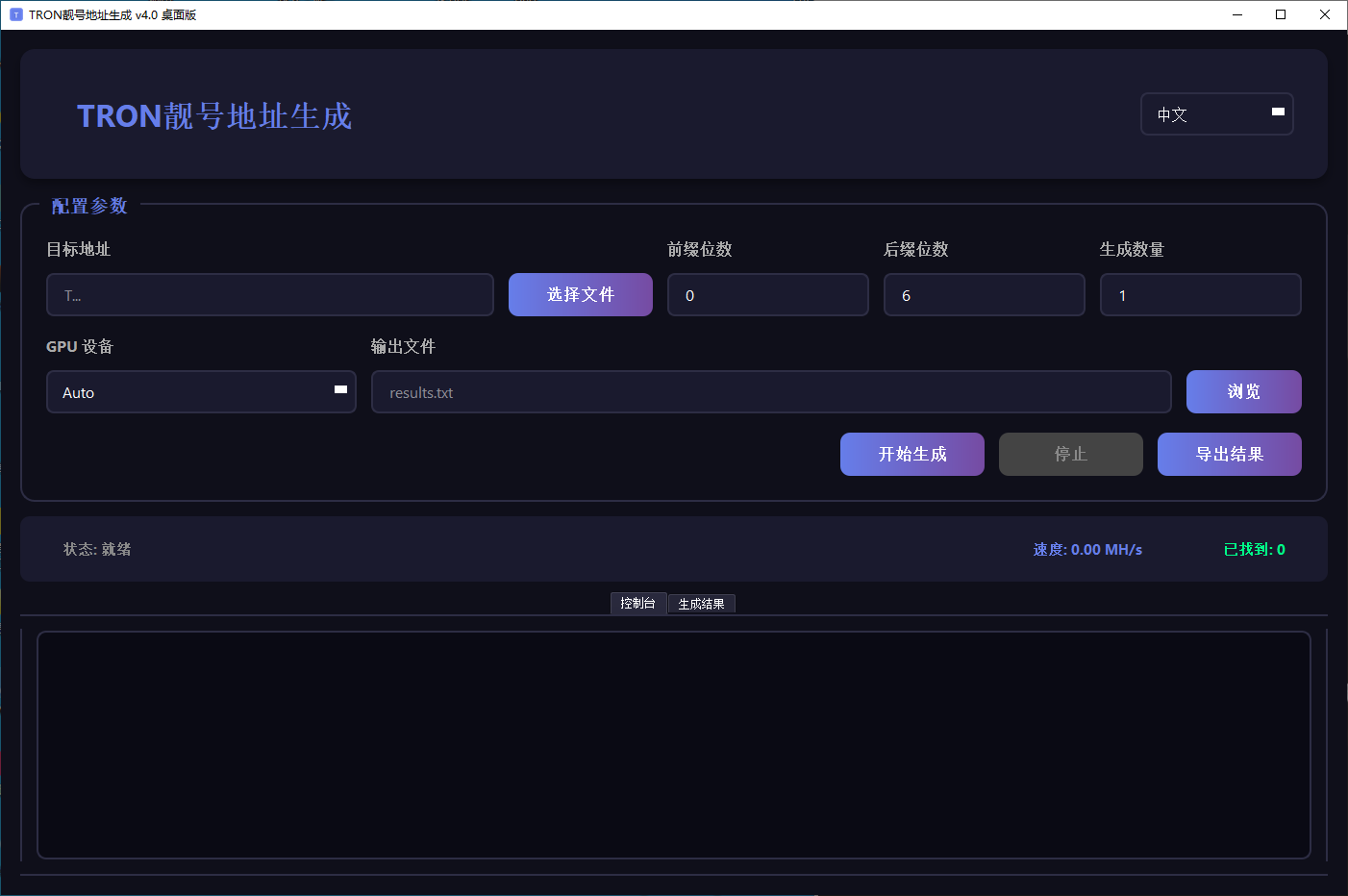Select the 速度: 0.00 MH/s status text
Screen dimensions: 1348x896
(x=1087, y=550)
